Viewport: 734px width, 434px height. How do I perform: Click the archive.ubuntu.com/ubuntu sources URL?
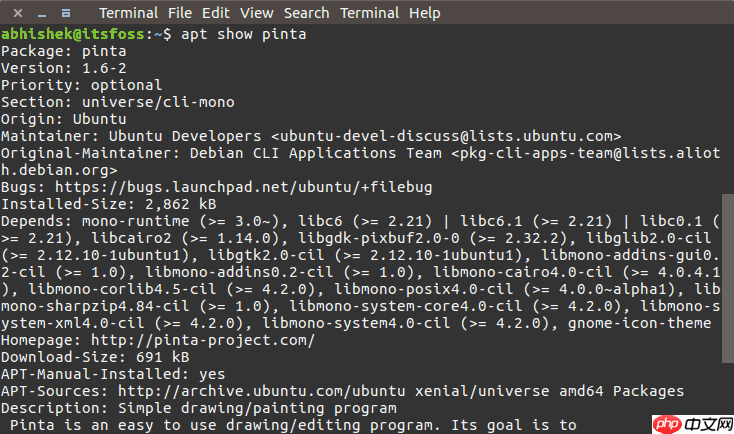[x=261, y=391]
